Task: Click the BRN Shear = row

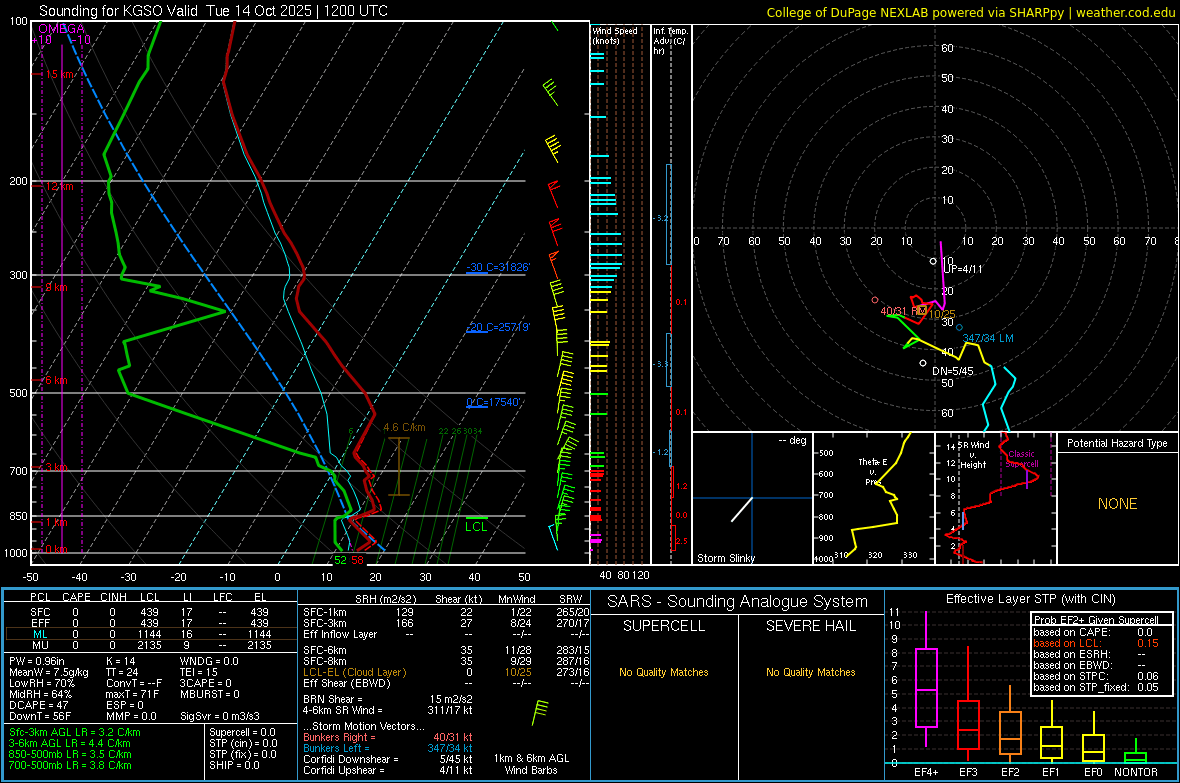Action: pyautogui.click(x=388, y=699)
